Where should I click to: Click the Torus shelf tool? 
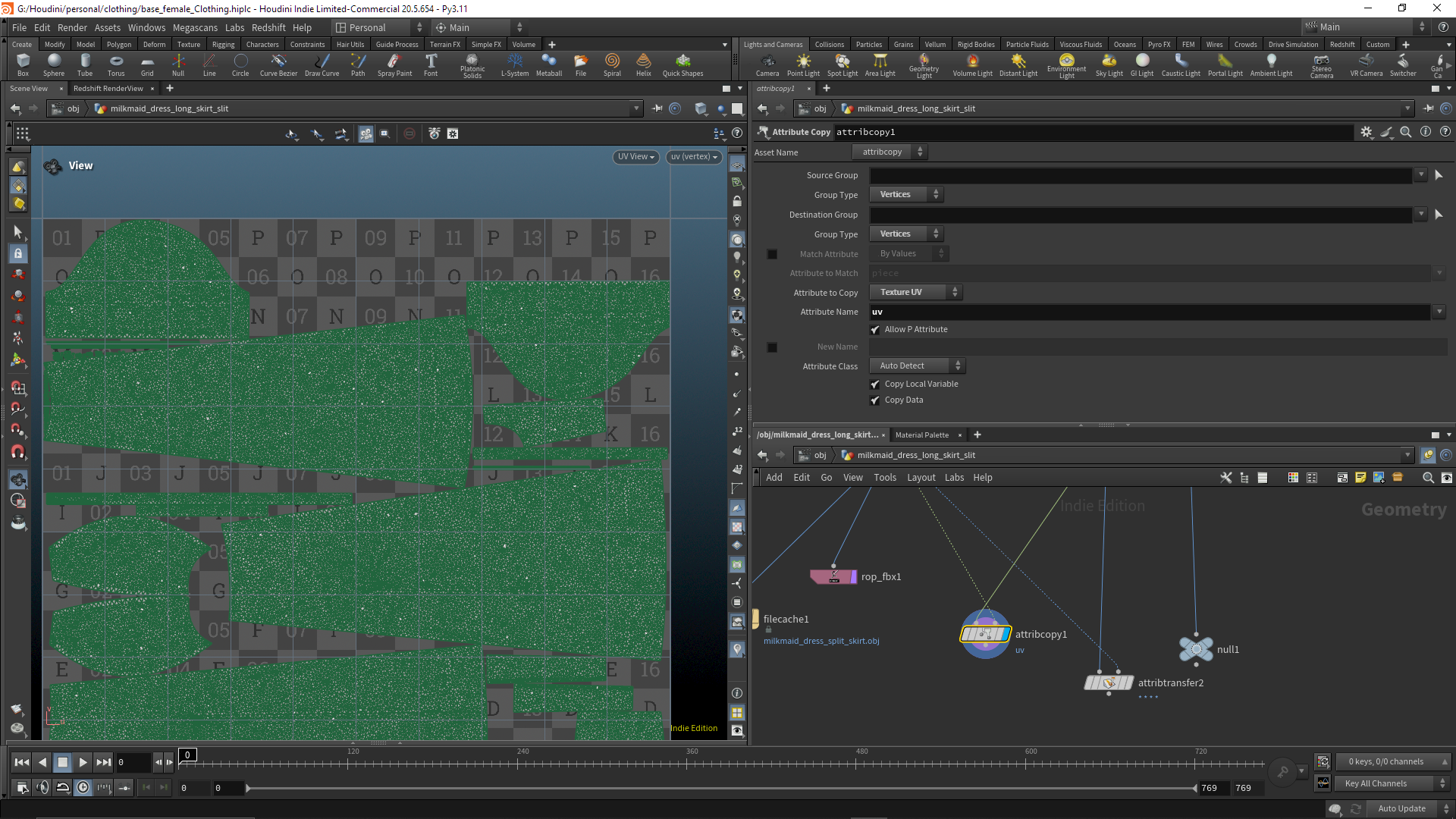[116, 64]
